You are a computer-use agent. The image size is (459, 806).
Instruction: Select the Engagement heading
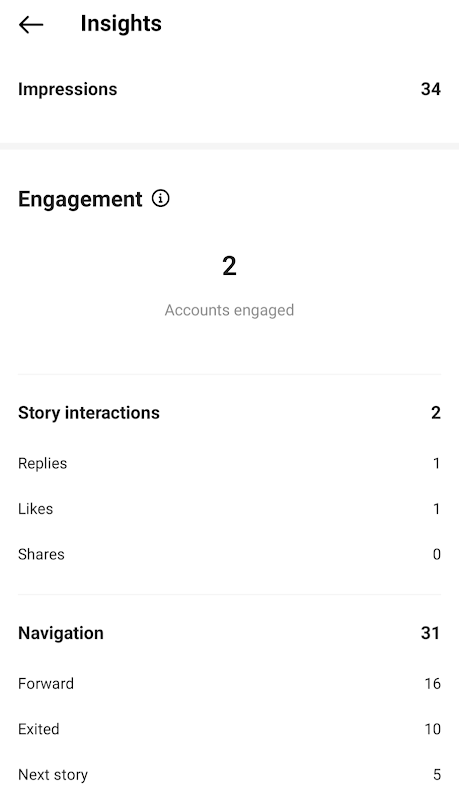[x=80, y=199]
